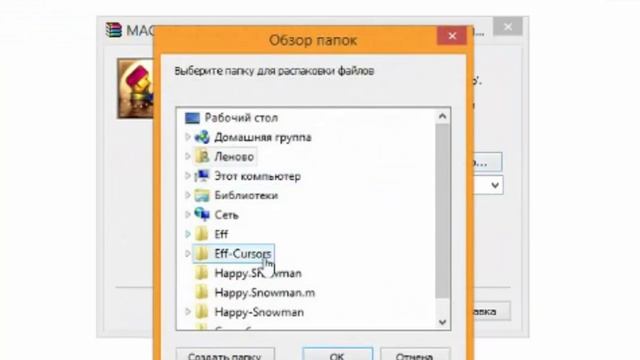640x360 pixels.
Task: Click the OK button
Action: coord(338,354)
